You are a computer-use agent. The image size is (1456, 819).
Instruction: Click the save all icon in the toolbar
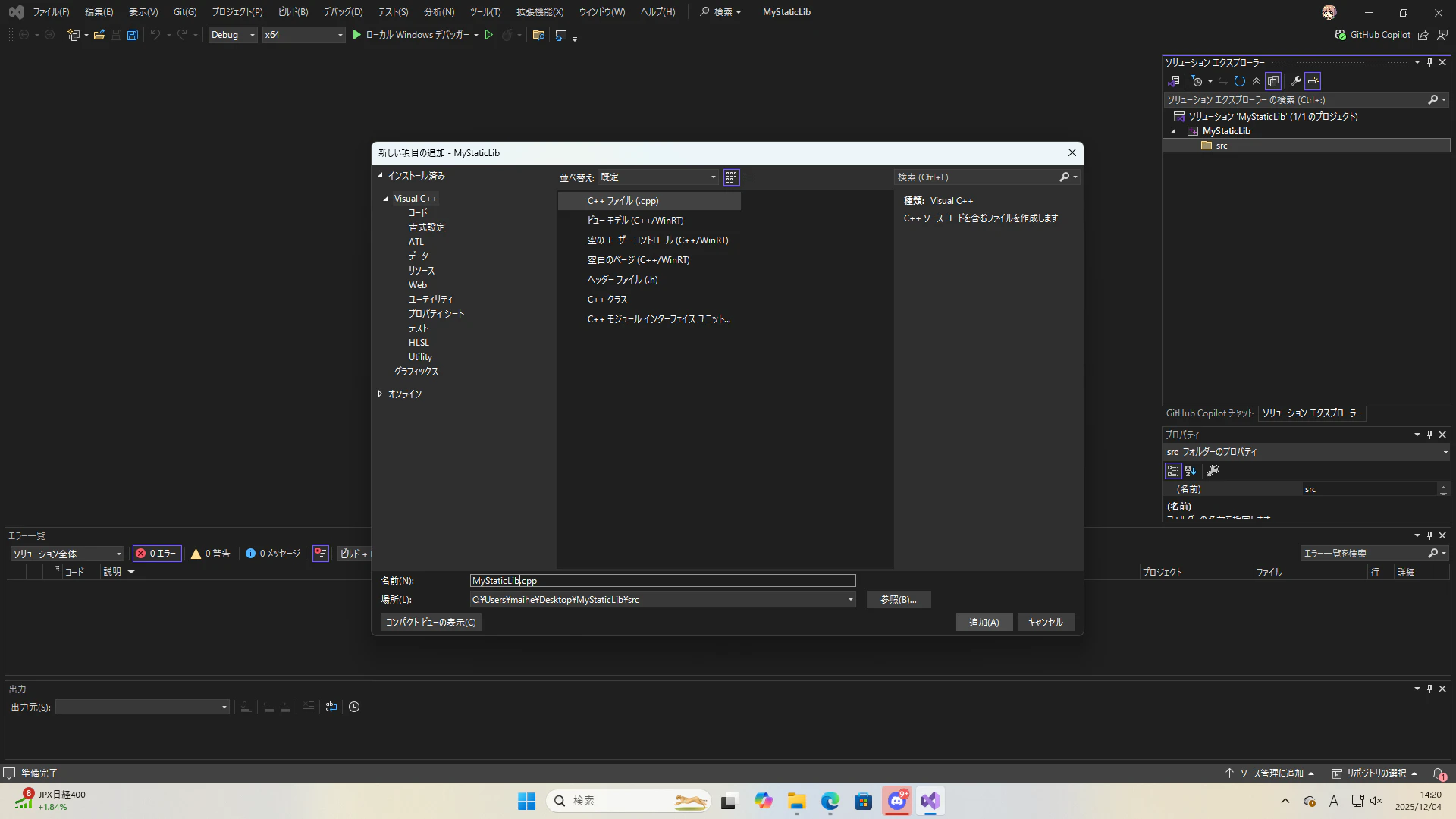133,35
